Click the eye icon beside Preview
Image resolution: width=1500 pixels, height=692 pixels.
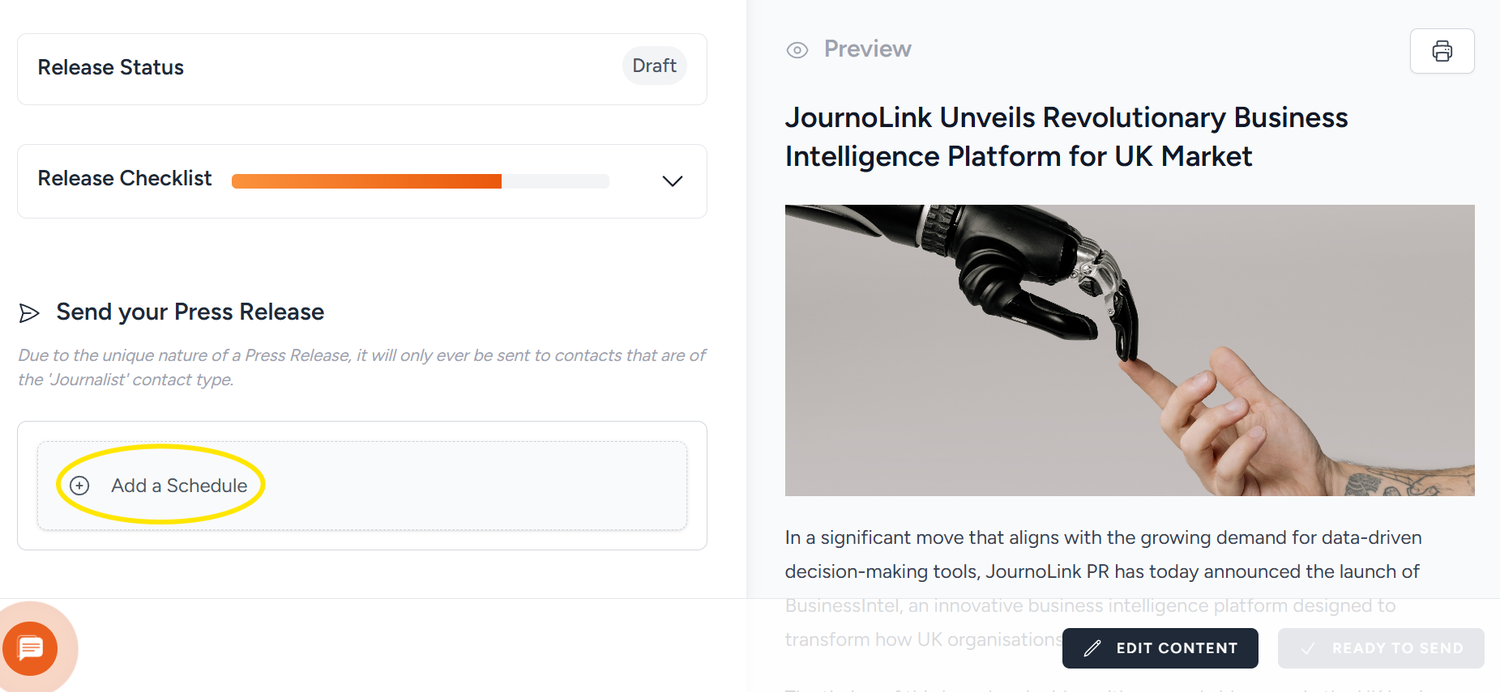click(797, 50)
